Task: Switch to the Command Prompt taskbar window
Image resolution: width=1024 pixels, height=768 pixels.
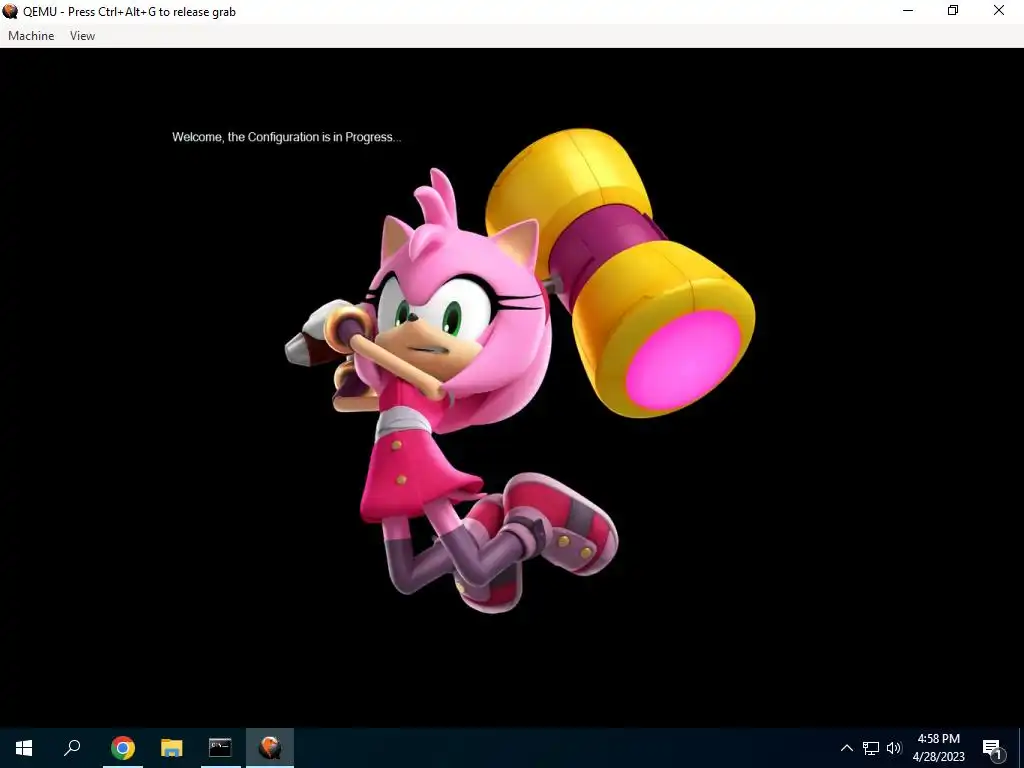Action: (x=220, y=748)
